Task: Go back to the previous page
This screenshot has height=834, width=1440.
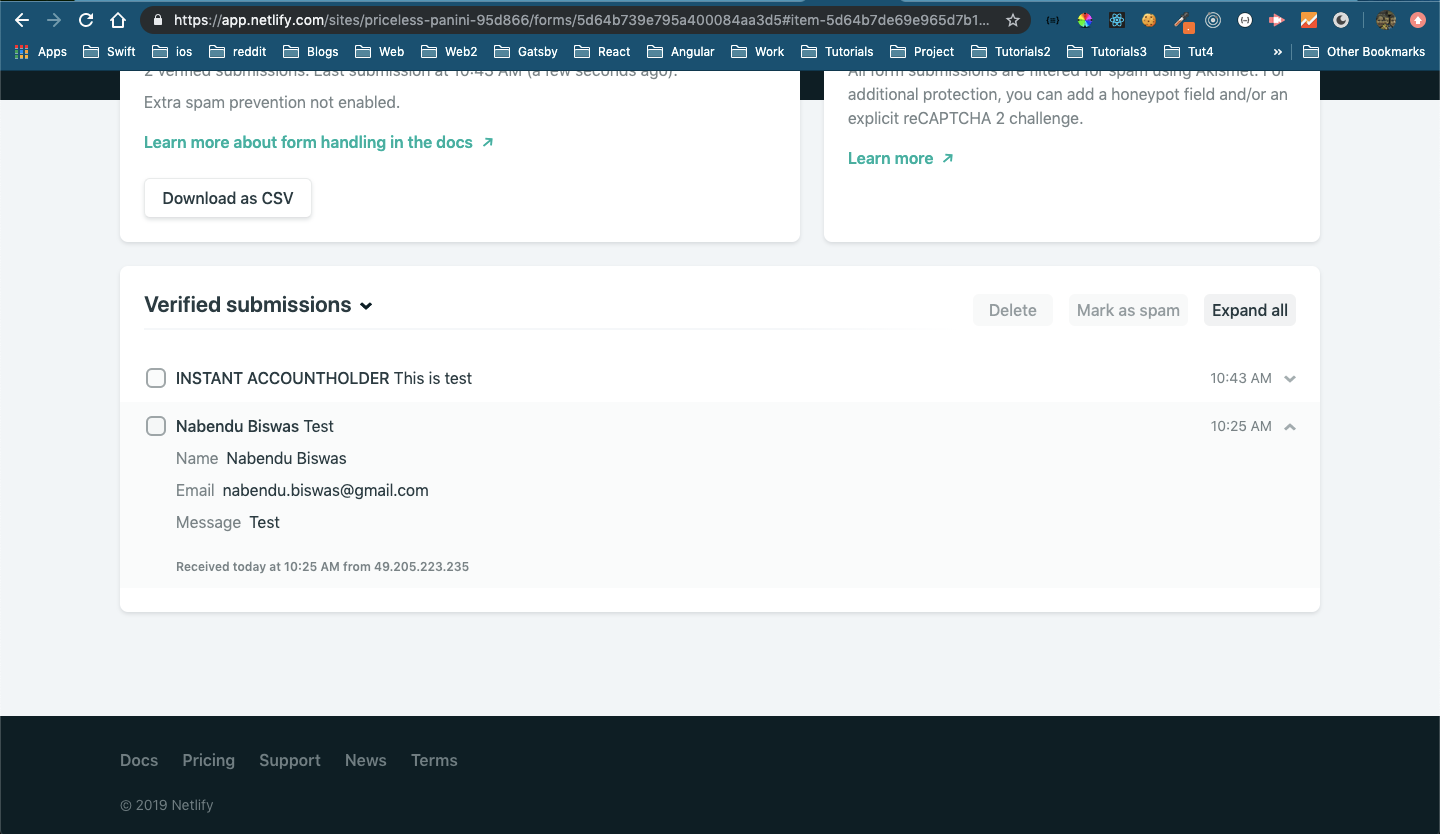Action: pyautogui.click(x=22, y=20)
